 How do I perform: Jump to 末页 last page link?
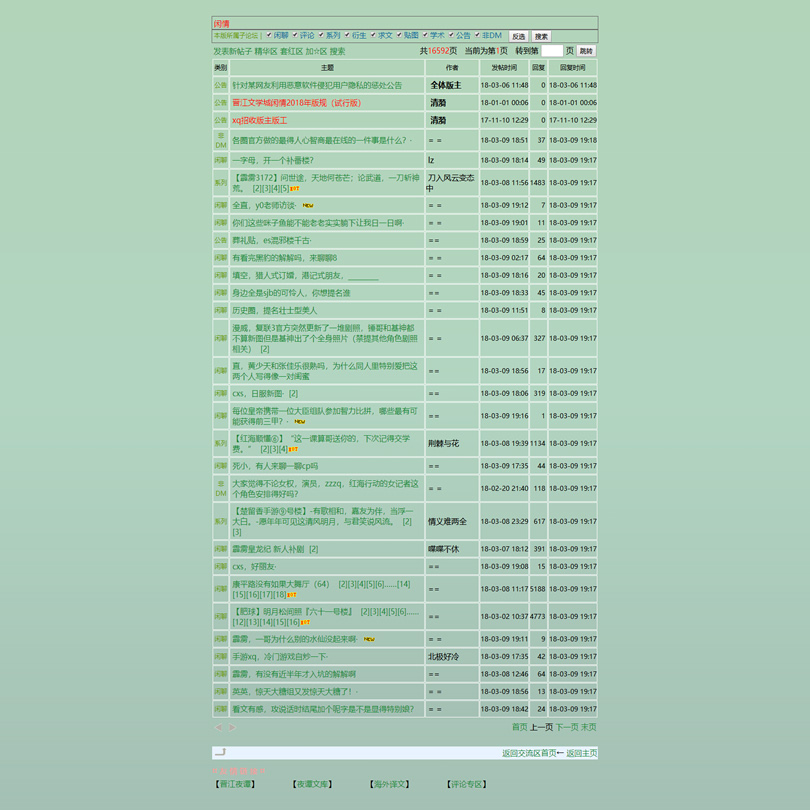point(588,727)
